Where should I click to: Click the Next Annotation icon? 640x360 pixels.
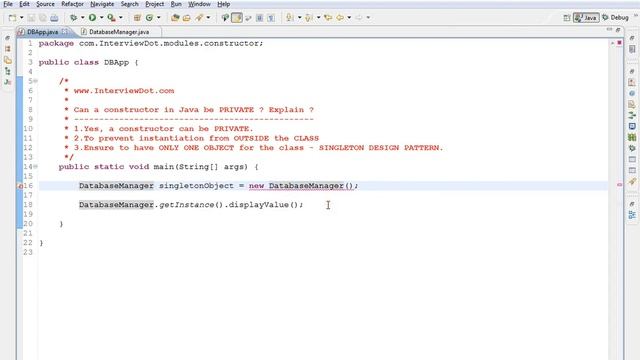pos(290,18)
